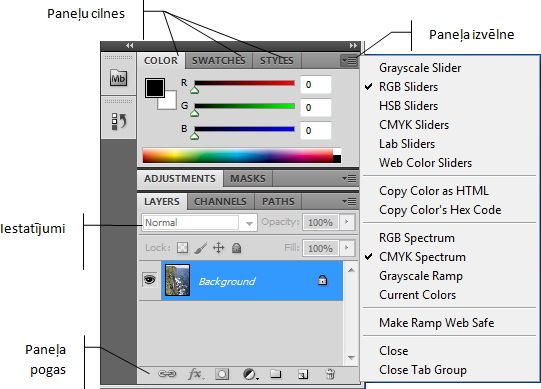The height and width of the screenshot is (389, 541).
Task: Delete layer with trash icon
Action: (x=330, y=374)
